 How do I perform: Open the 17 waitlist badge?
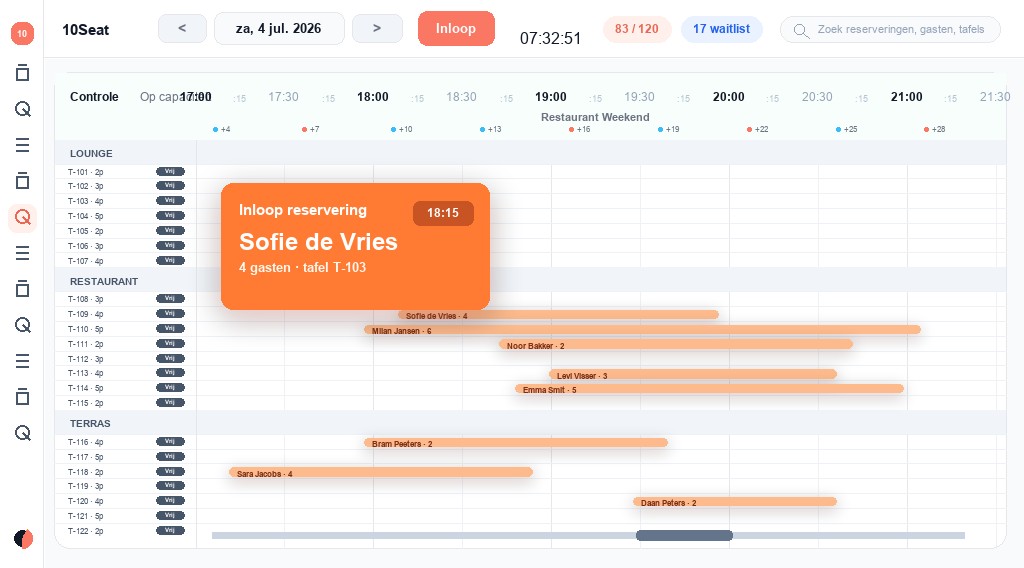point(721,29)
